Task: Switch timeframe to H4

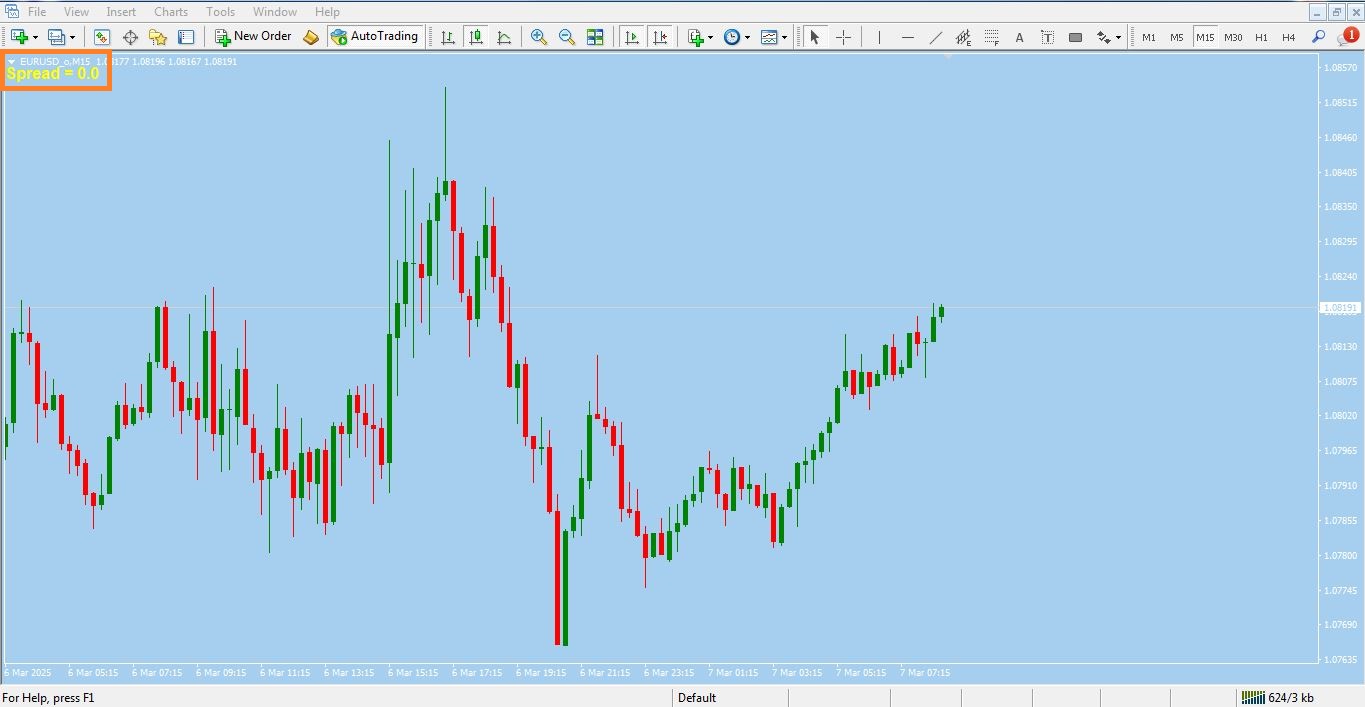Action: pos(1289,37)
